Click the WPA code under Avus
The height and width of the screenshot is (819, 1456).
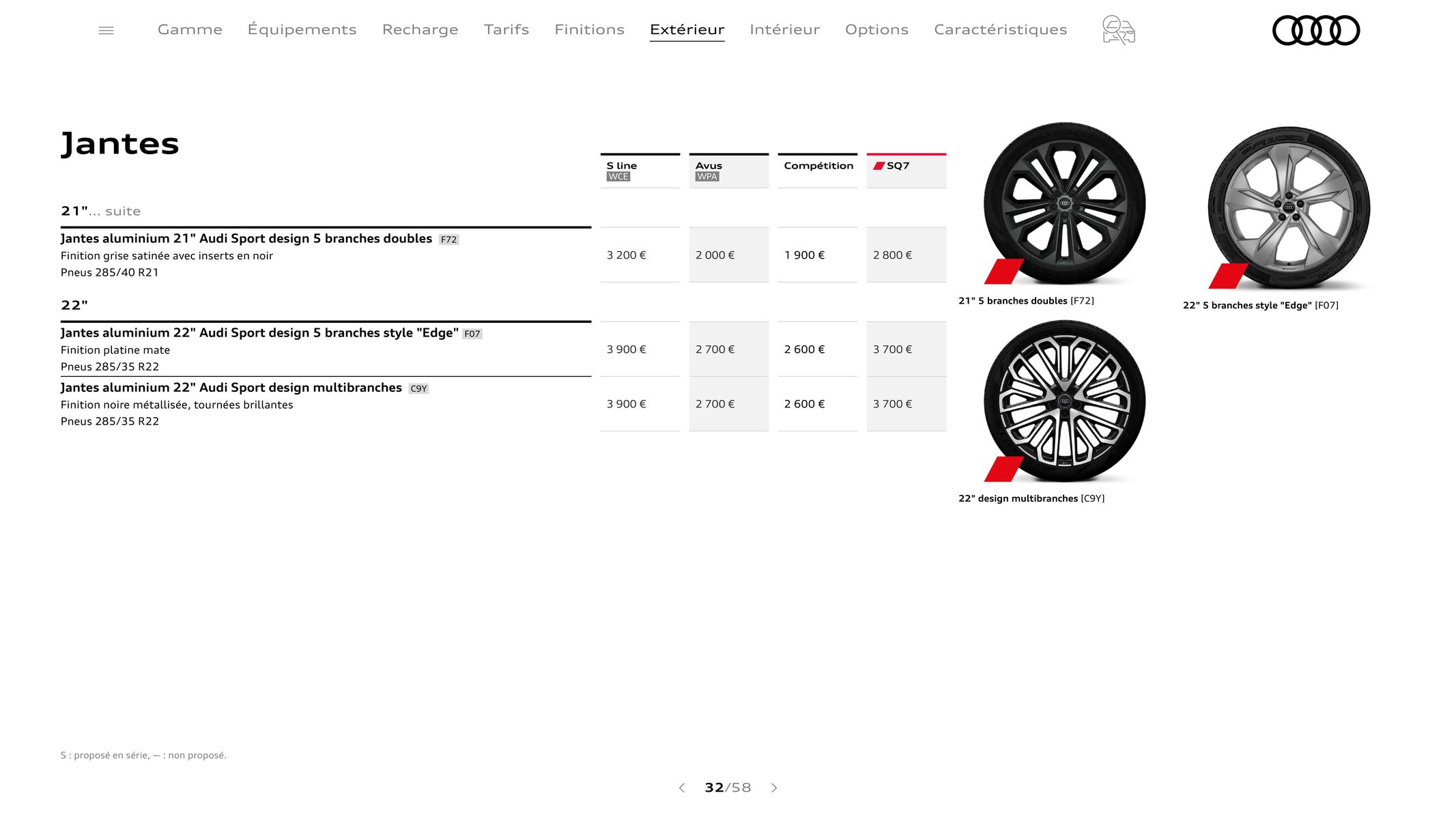coord(707,177)
